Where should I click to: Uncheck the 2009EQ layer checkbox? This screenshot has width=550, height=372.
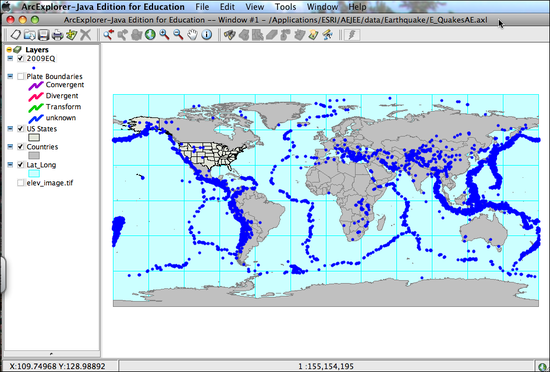[21, 59]
